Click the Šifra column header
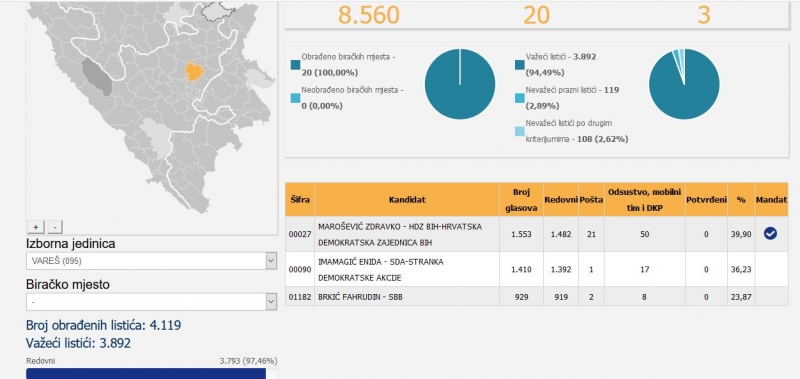This screenshot has height=379, width=800. (x=300, y=199)
